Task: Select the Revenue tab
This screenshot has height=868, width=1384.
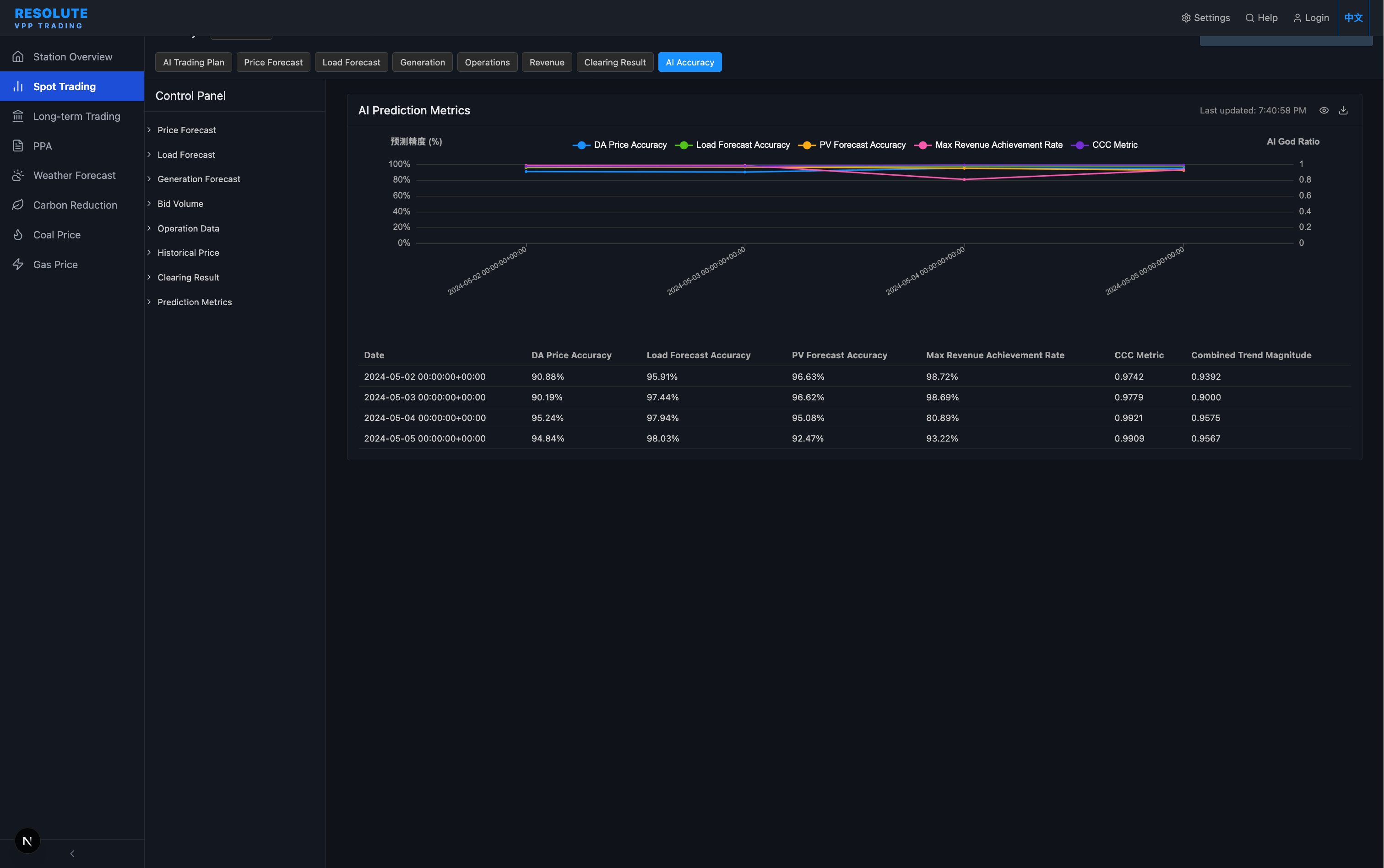Action: [x=547, y=62]
